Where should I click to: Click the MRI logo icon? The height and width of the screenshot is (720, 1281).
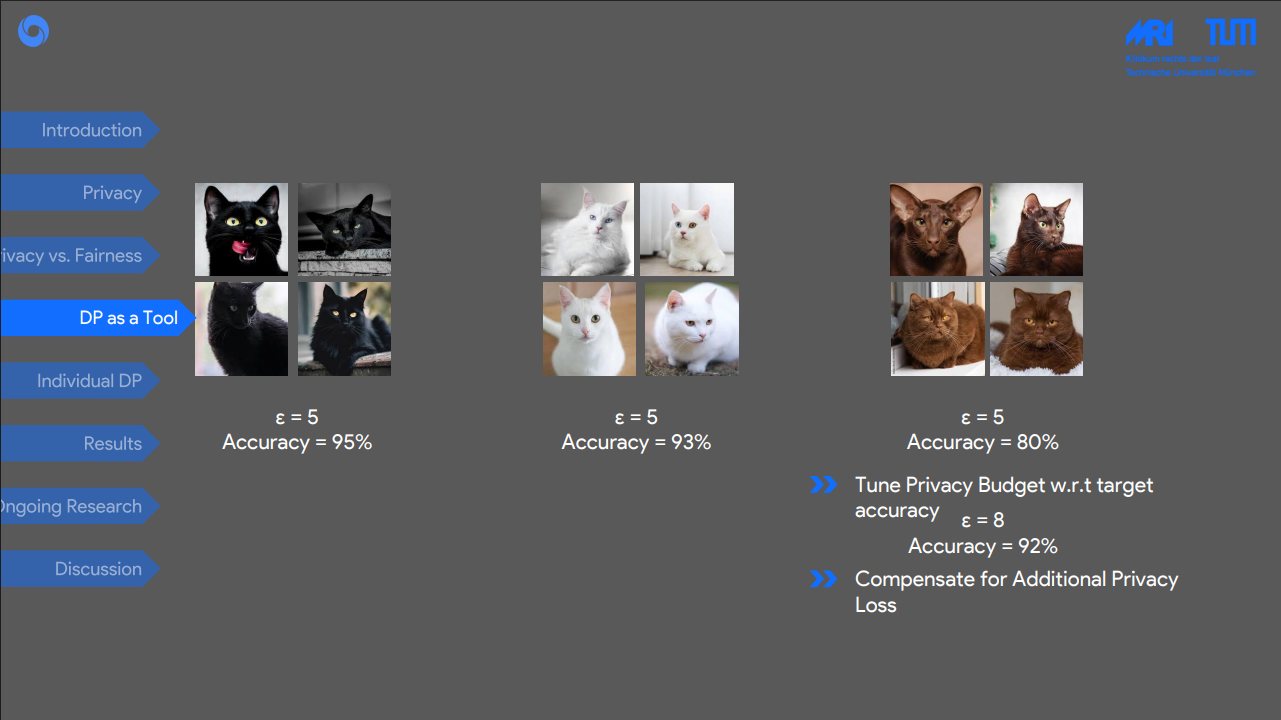(1150, 33)
